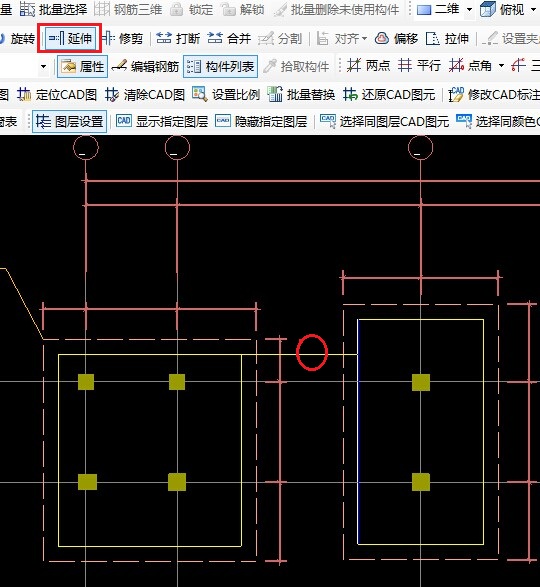Select the 拉伸 stretch tool
Image resolution: width=540 pixels, height=587 pixels.
pos(448,38)
